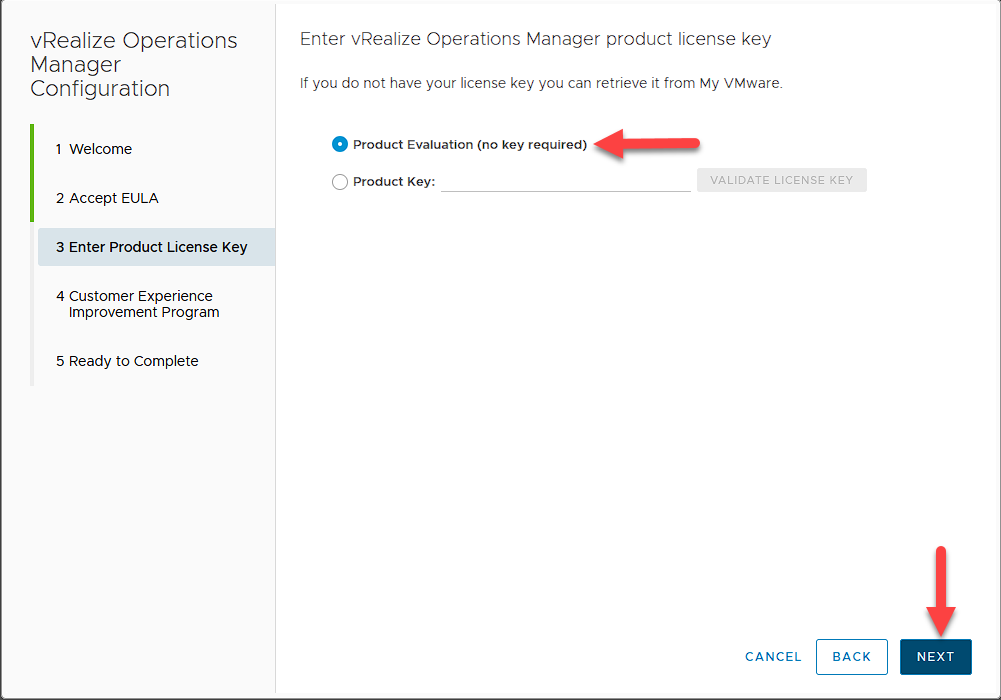Click the red arrow above the Next button
This screenshot has height=700, width=1001.
tap(941, 588)
